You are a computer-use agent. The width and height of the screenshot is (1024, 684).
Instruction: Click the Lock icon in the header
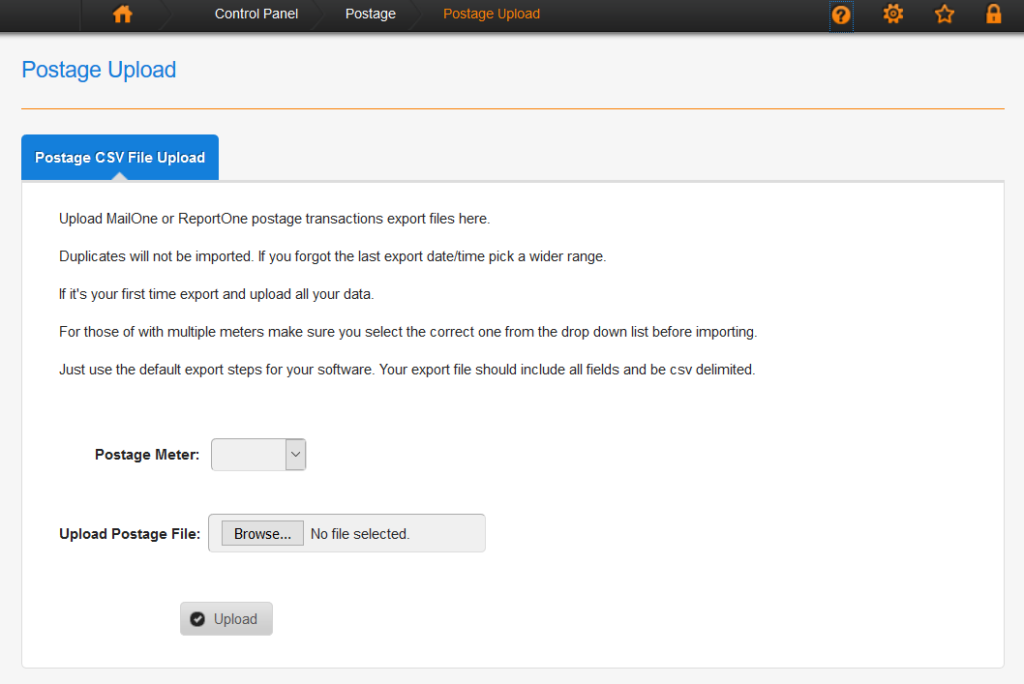click(x=993, y=14)
